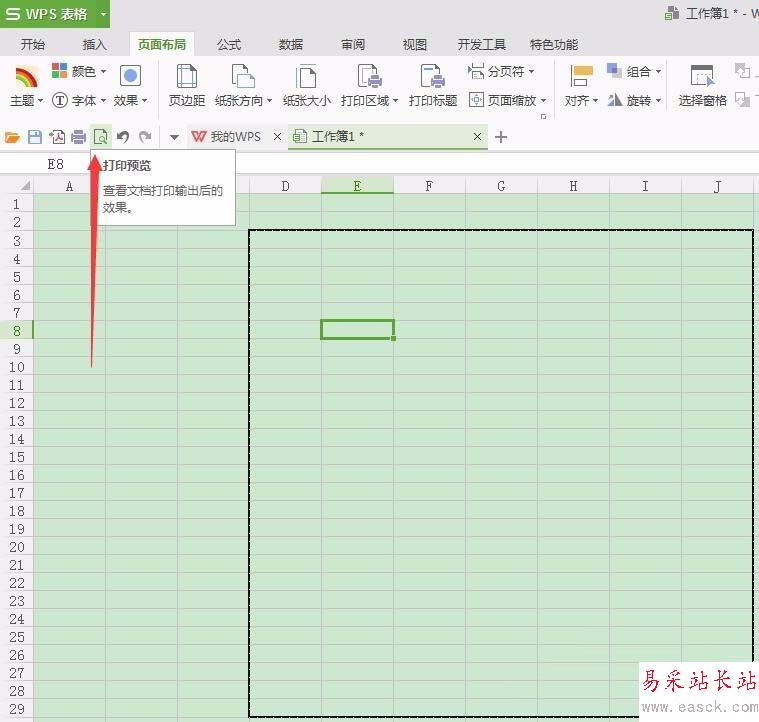Image resolution: width=759 pixels, height=722 pixels.
Task: Expand the quick access toolbar customize arrow
Action: click(x=174, y=137)
